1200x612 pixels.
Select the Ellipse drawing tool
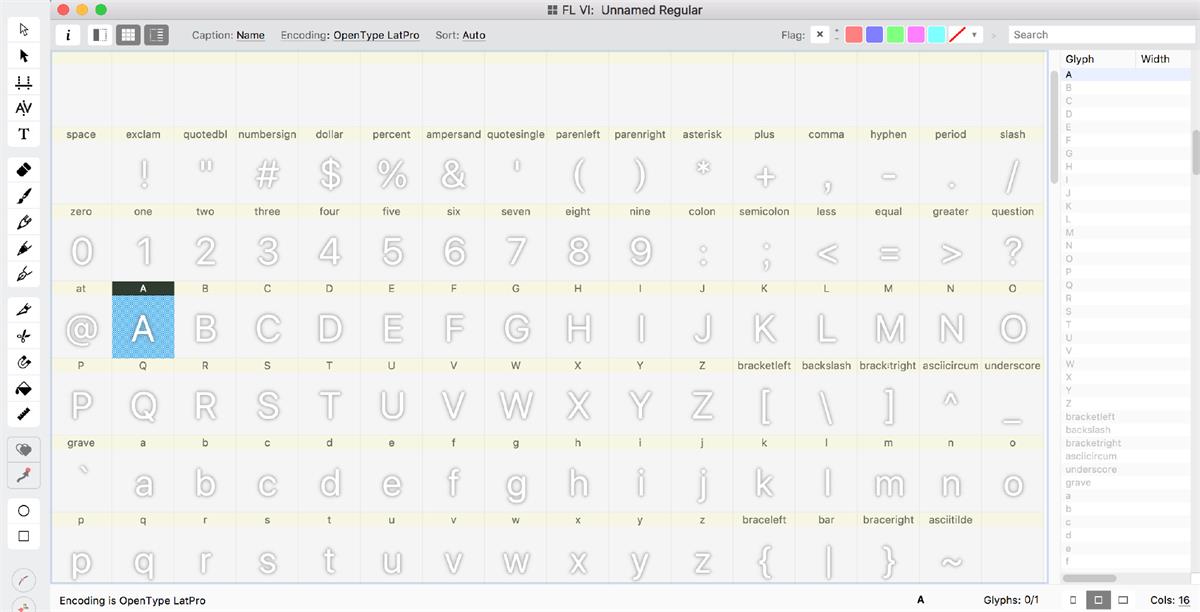(x=23, y=511)
